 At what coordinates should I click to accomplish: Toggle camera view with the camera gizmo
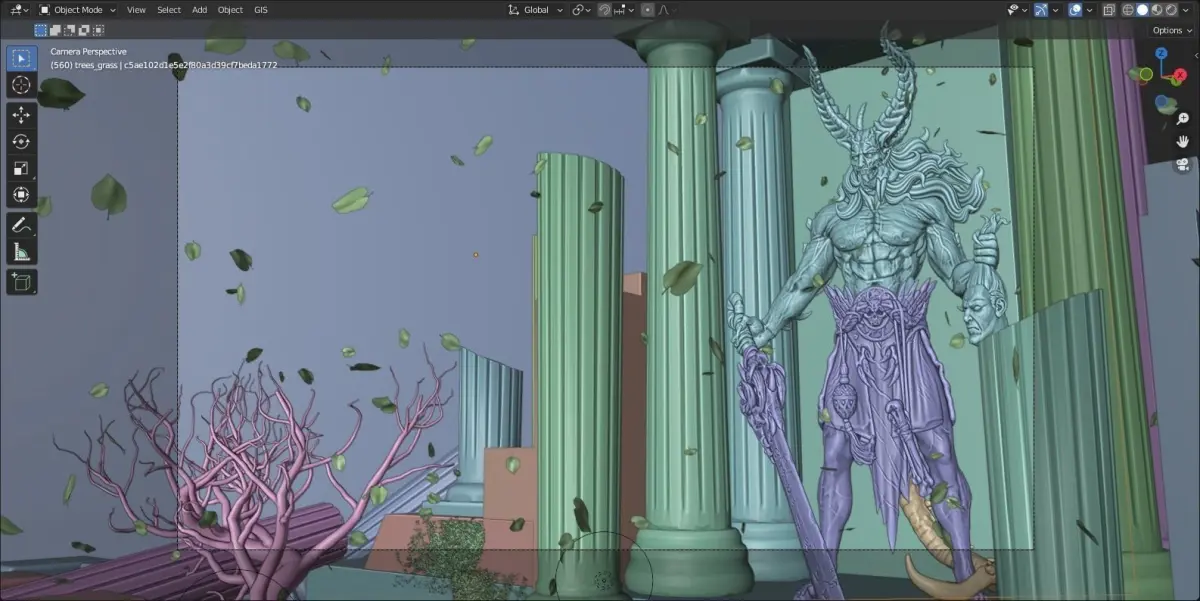click(x=1183, y=165)
